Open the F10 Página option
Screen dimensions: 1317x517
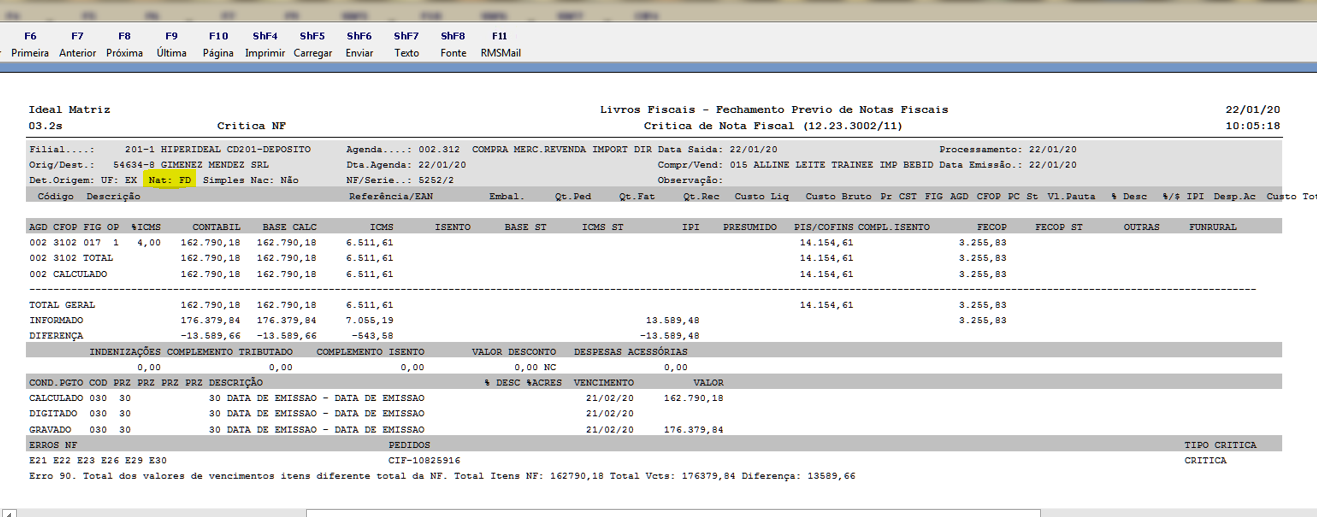218,44
